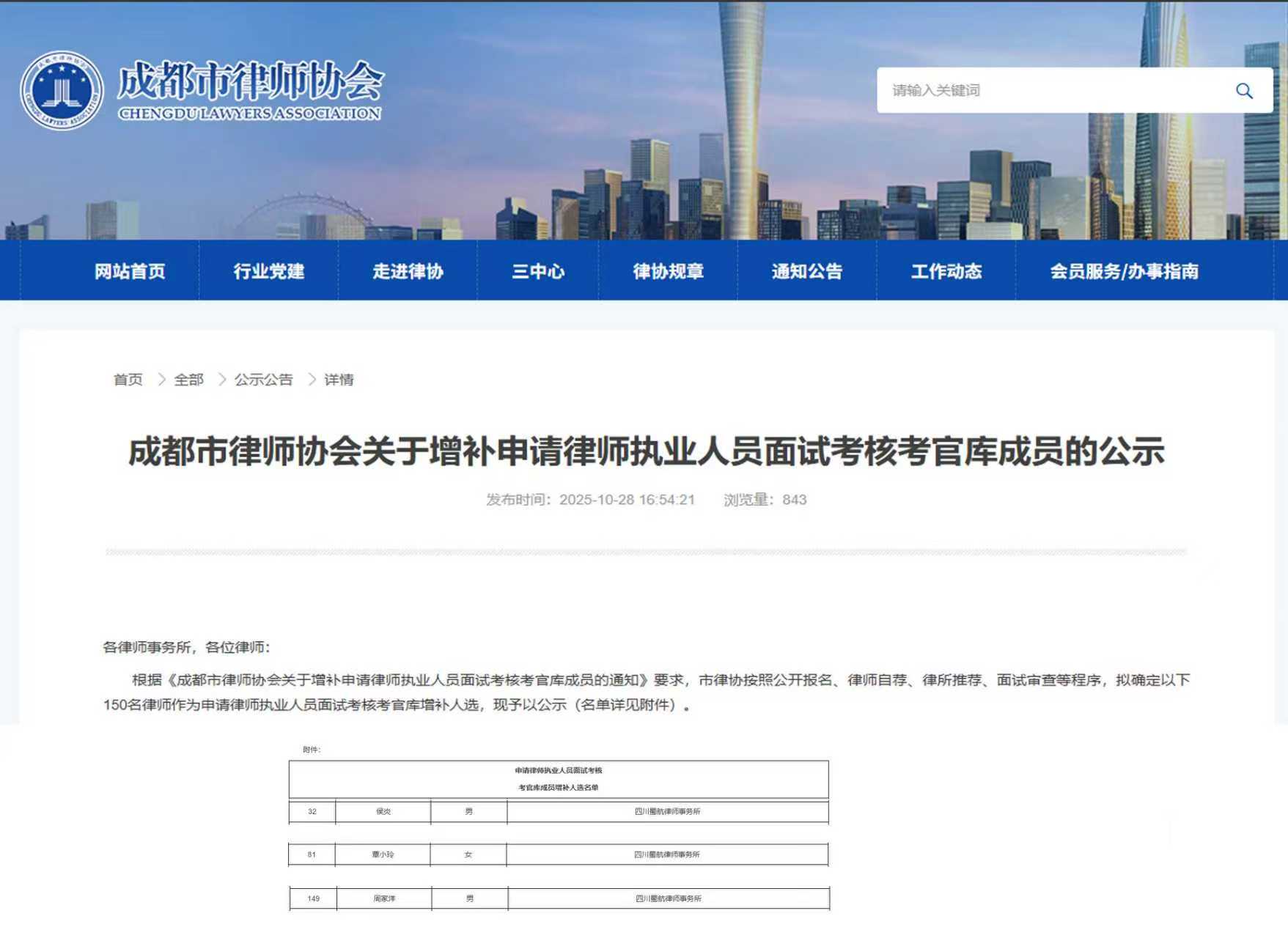Image resolution: width=1288 pixels, height=938 pixels.
Task: Open the 工作动态 navigation tab
Action: point(946,271)
